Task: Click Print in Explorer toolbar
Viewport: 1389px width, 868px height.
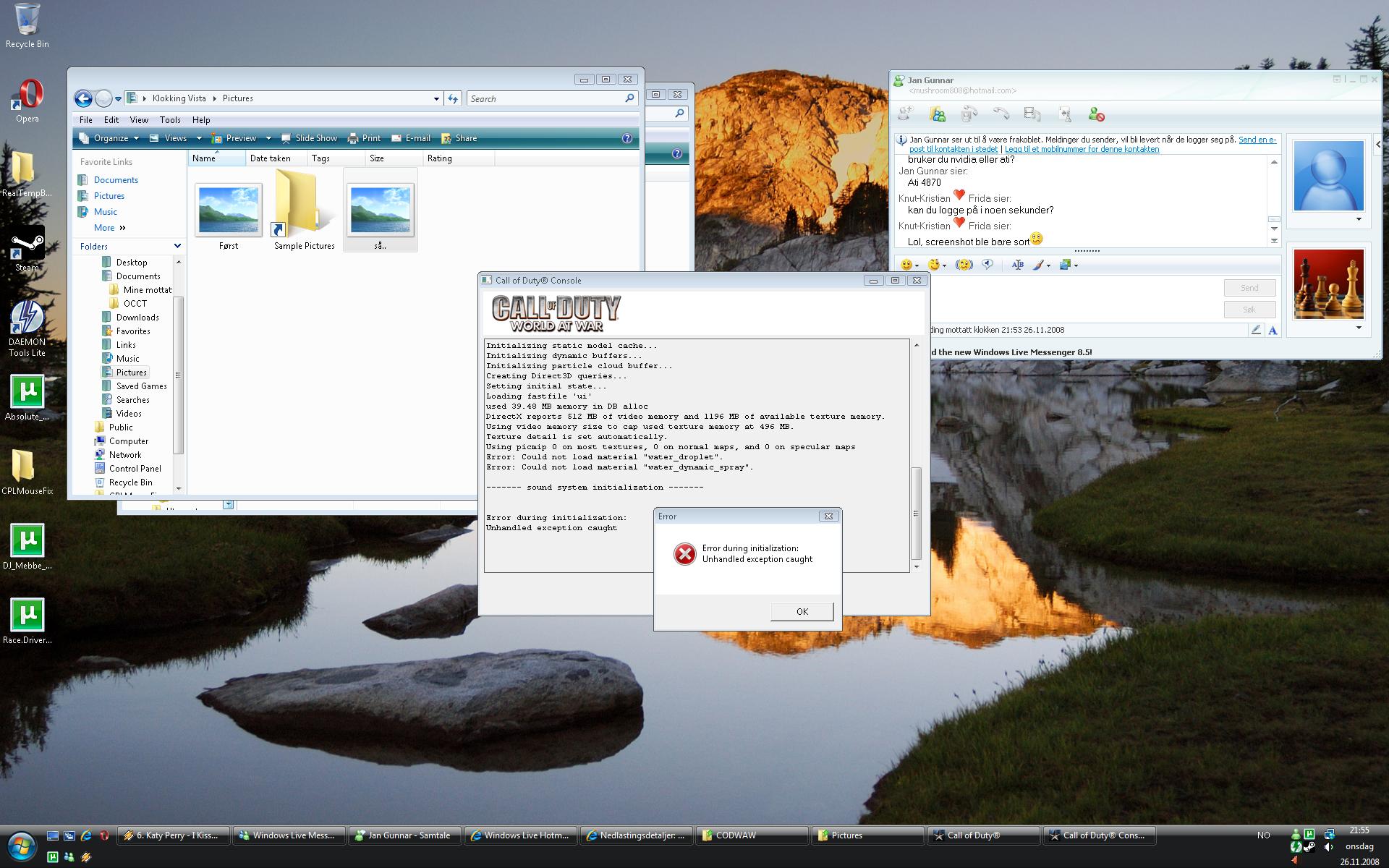Action: [x=364, y=138]
